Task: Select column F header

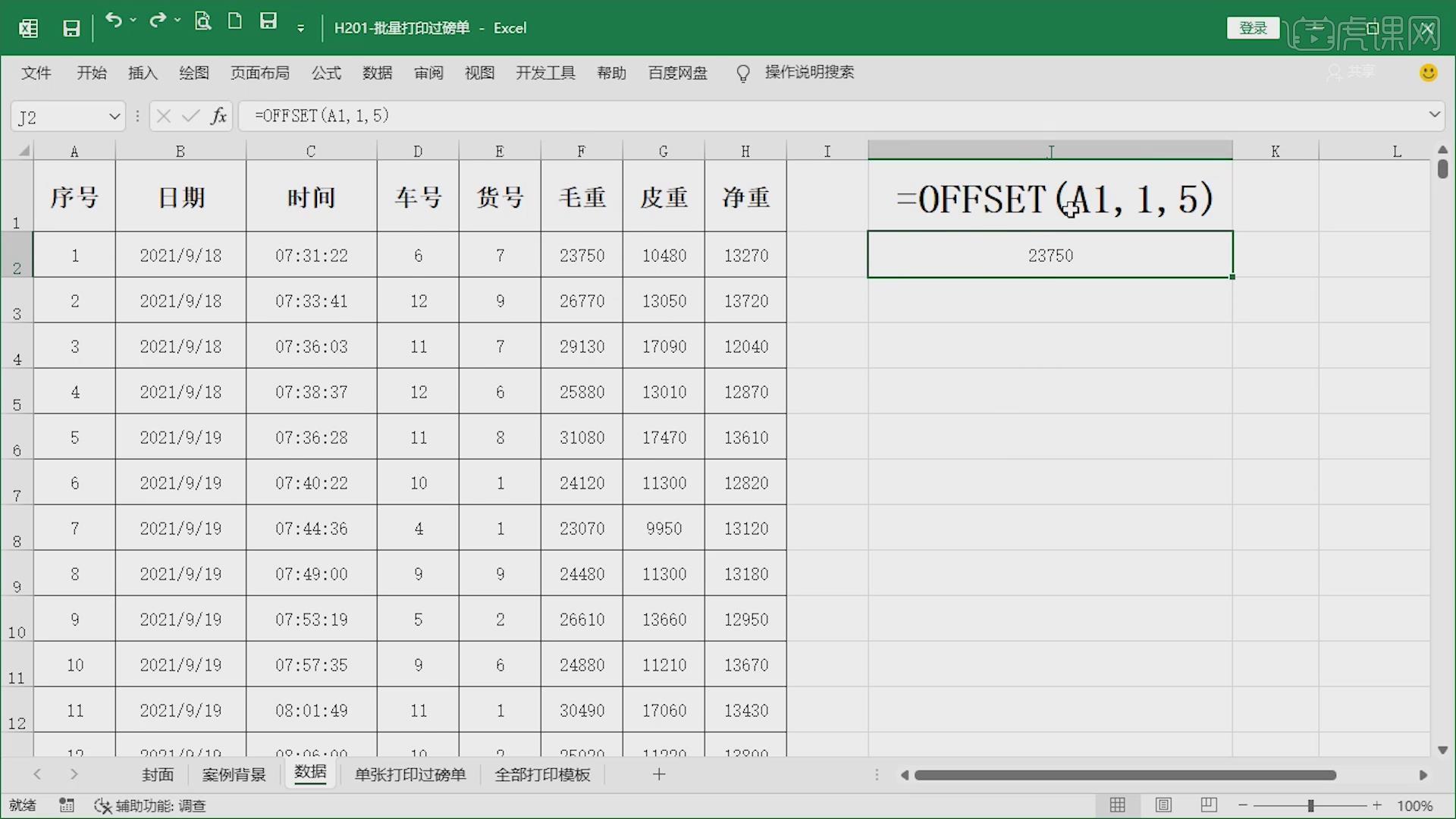Action: point(582,151)
